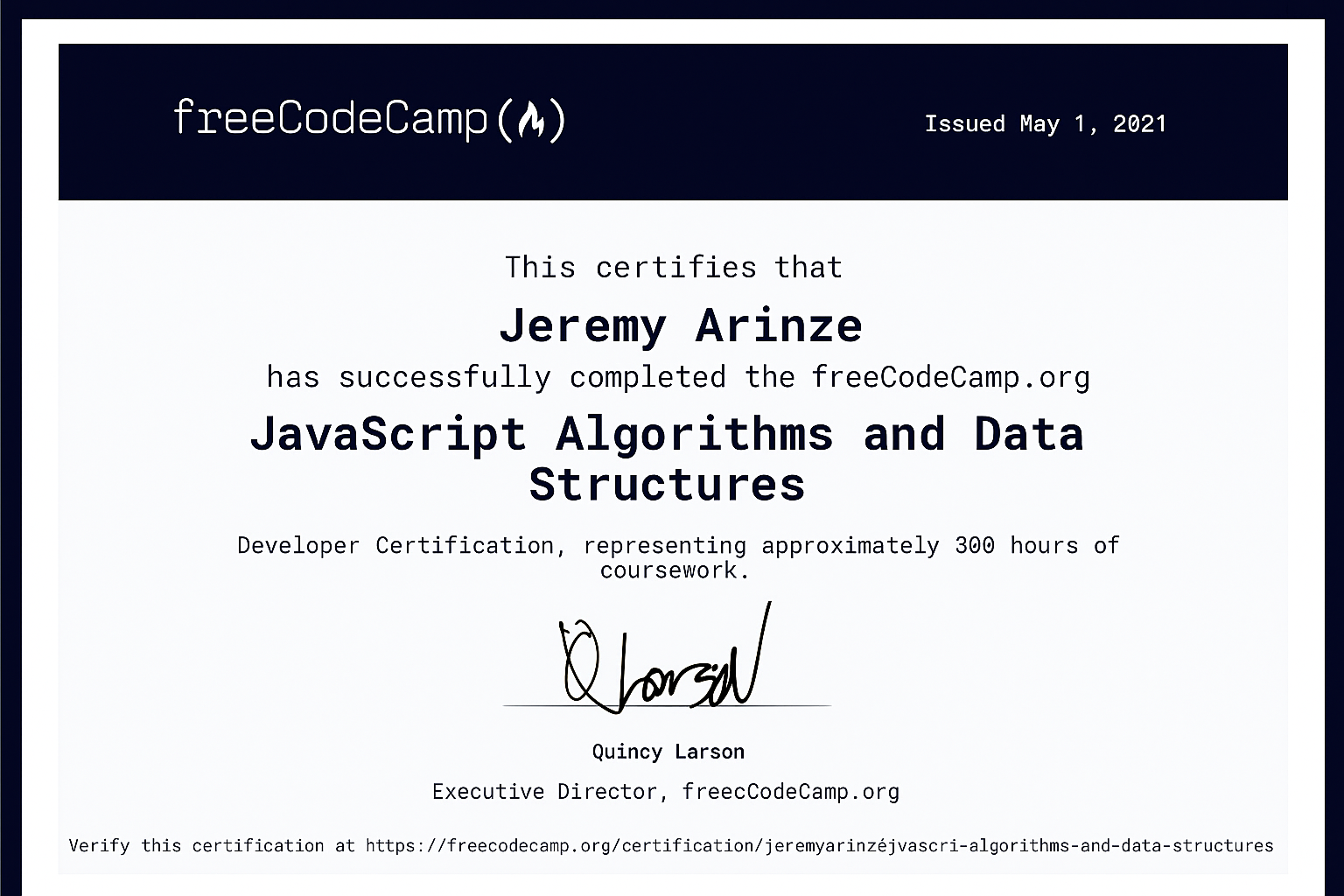Click the freeCodeCamp wordmark in header

330,118
